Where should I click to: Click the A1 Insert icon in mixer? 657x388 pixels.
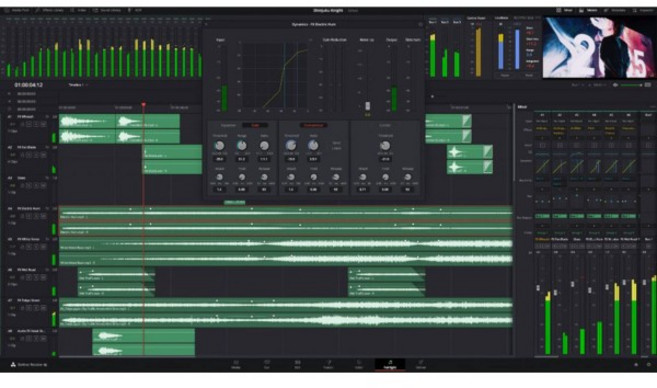click(542, 145)
